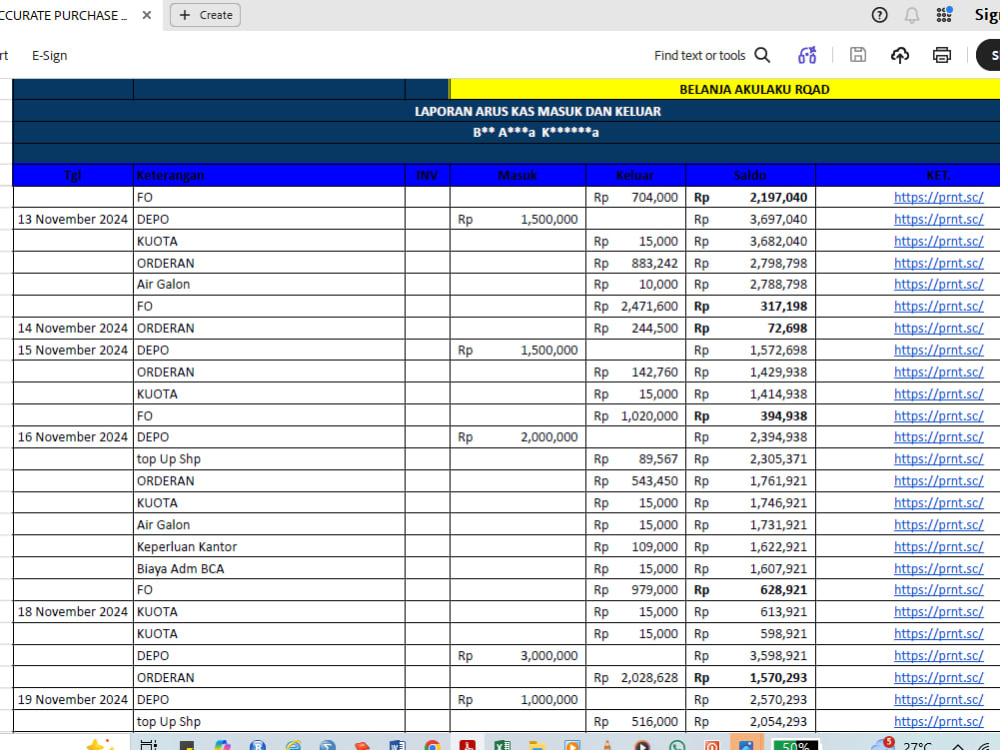
Task: Click the Saldo value 72,698
Action: [787, 328]
